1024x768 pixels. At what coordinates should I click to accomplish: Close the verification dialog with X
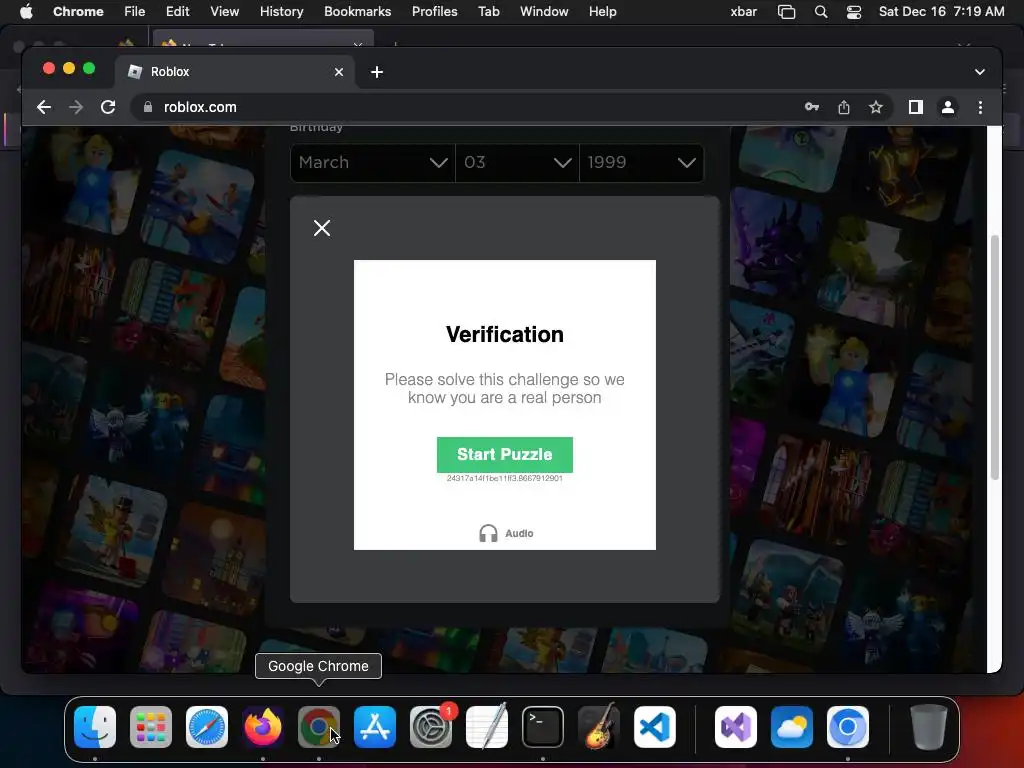pyautogui.click(x=322, y=228)
